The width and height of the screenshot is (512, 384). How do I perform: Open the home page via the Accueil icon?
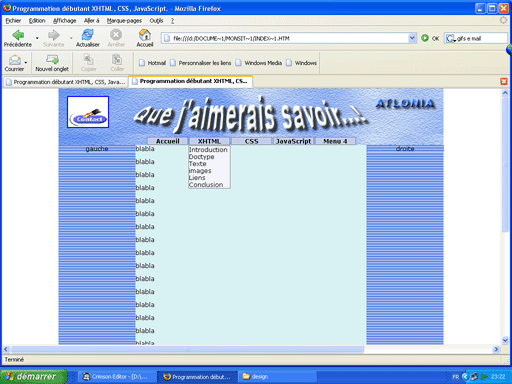point(145,35)
